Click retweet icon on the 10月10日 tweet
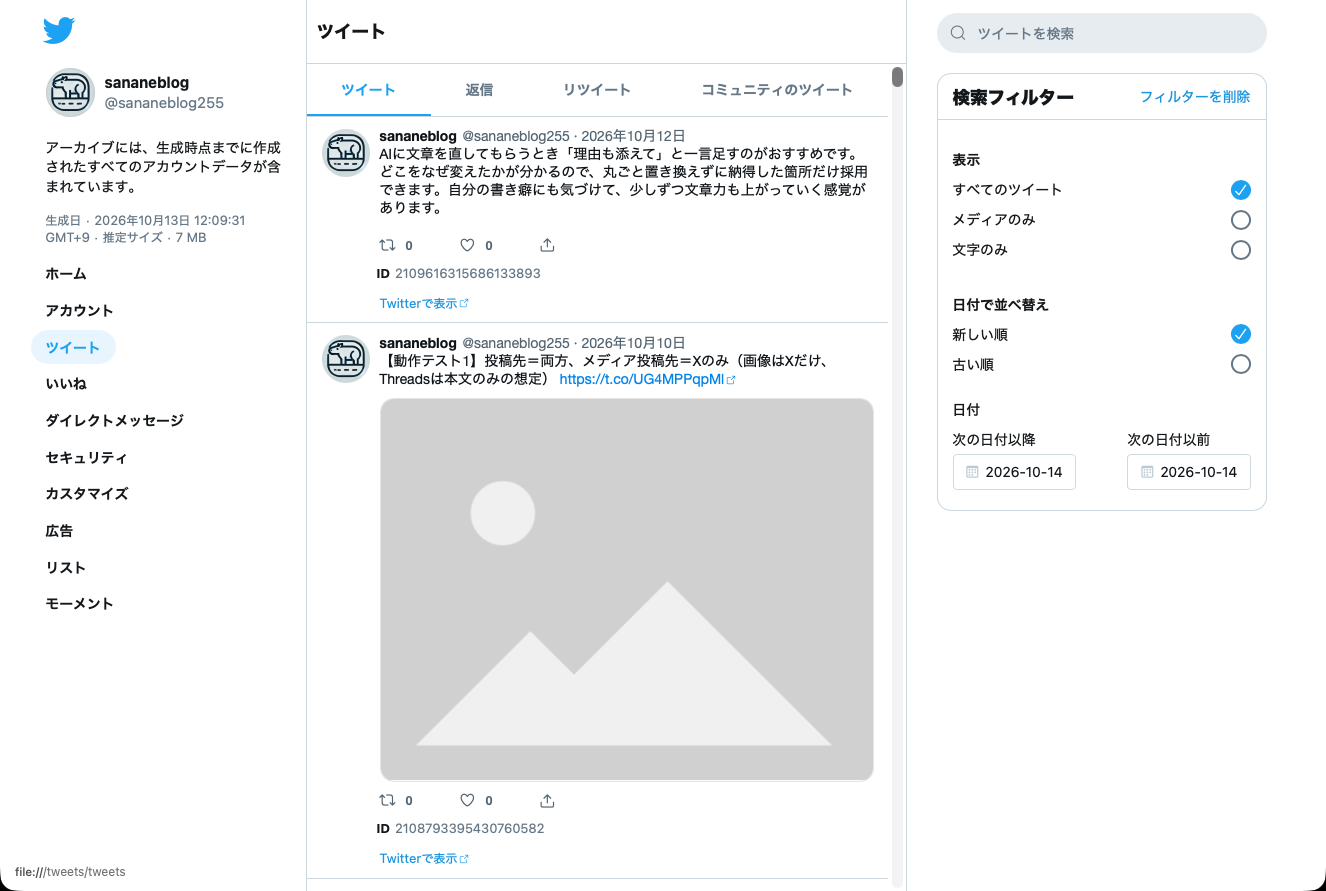The width and height of the screenshot is (1326, 891). point(387,800)
